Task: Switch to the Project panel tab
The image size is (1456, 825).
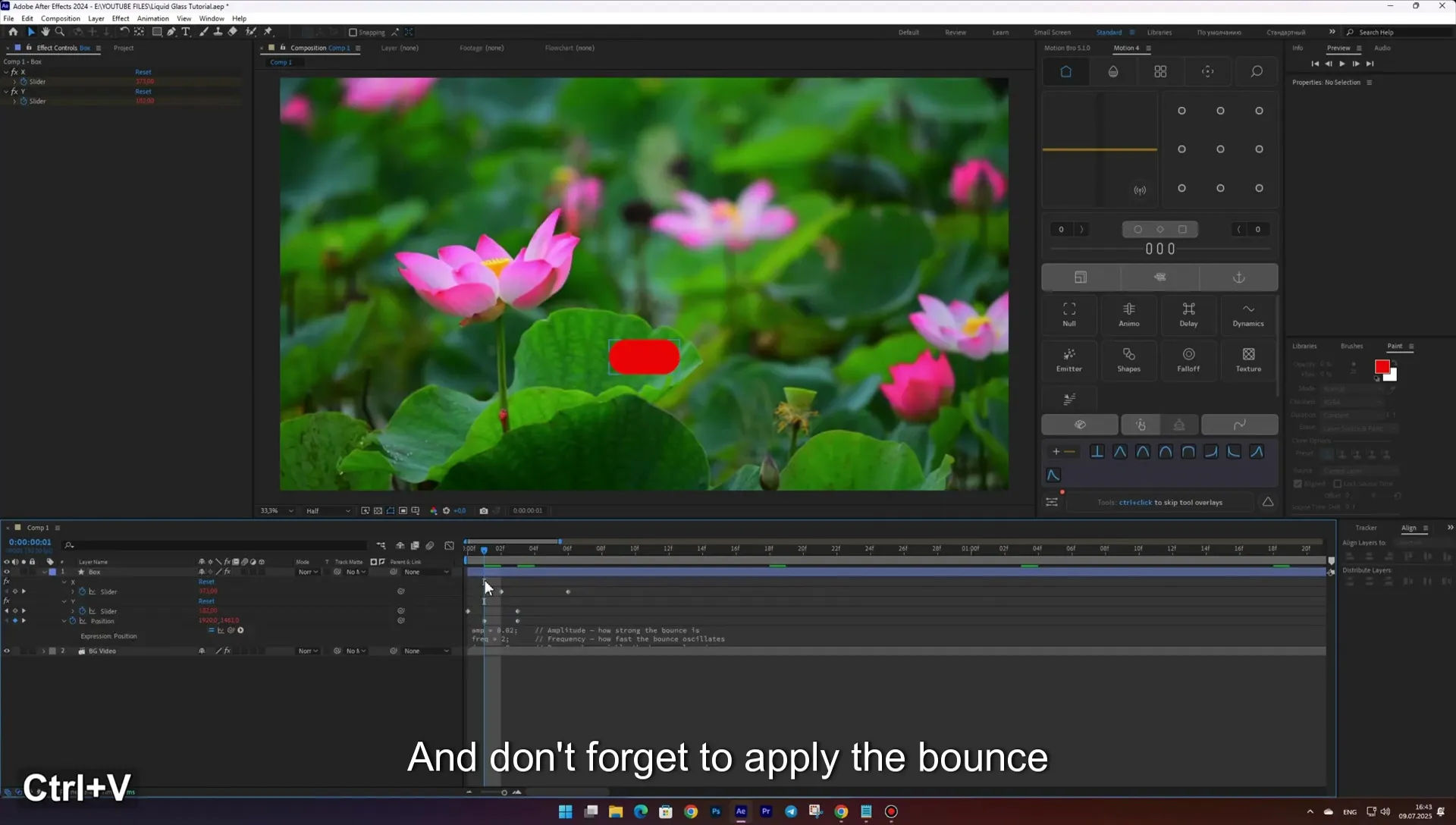Action: click(x=124, y=48)
